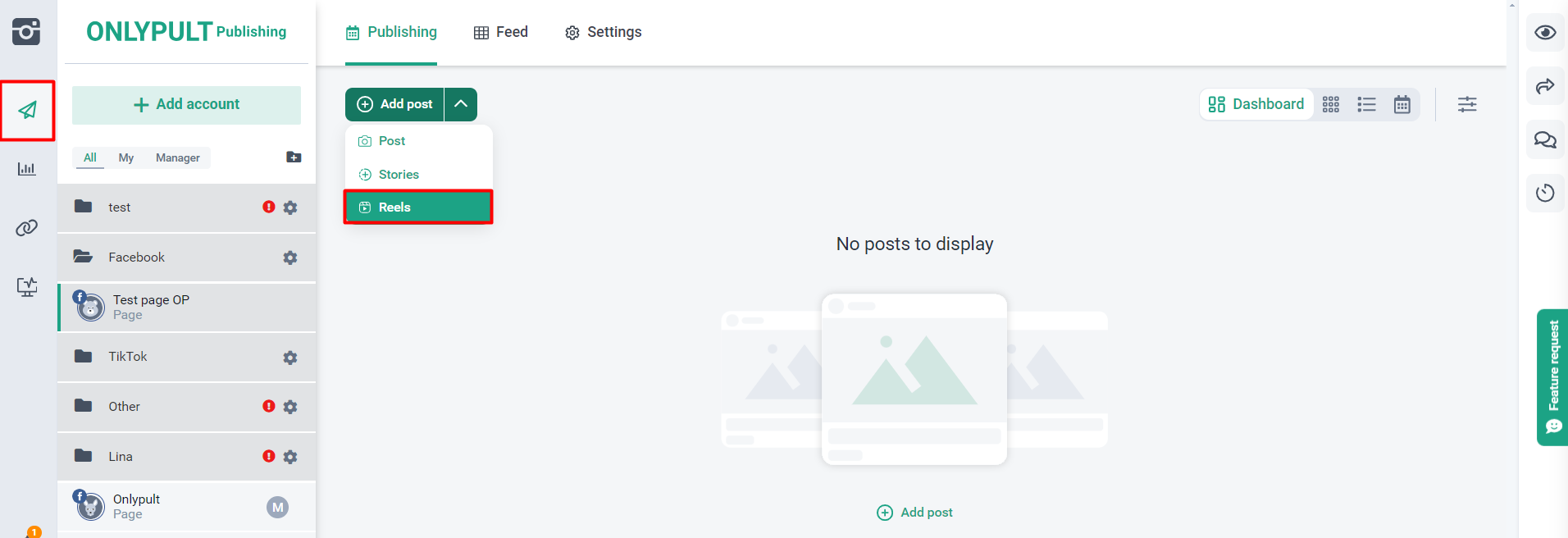Switch to calendar view layout

point(1402,104)
